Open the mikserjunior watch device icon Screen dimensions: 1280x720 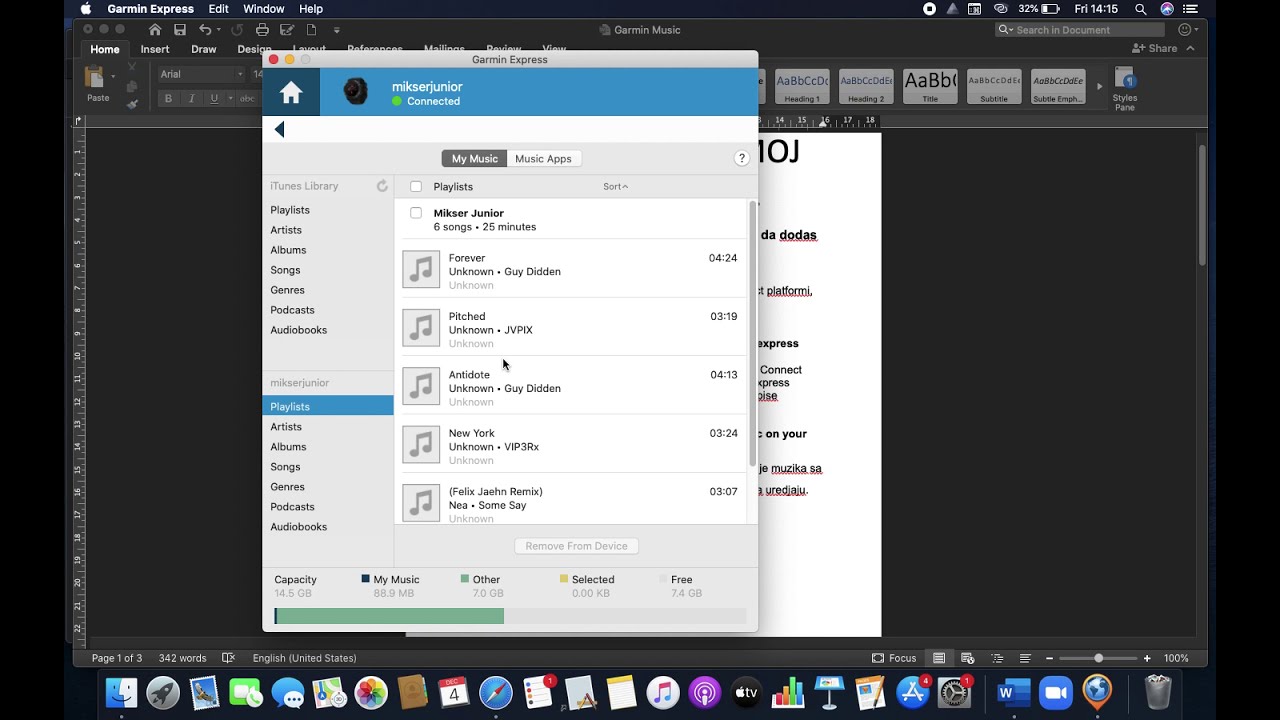point(355,92)
